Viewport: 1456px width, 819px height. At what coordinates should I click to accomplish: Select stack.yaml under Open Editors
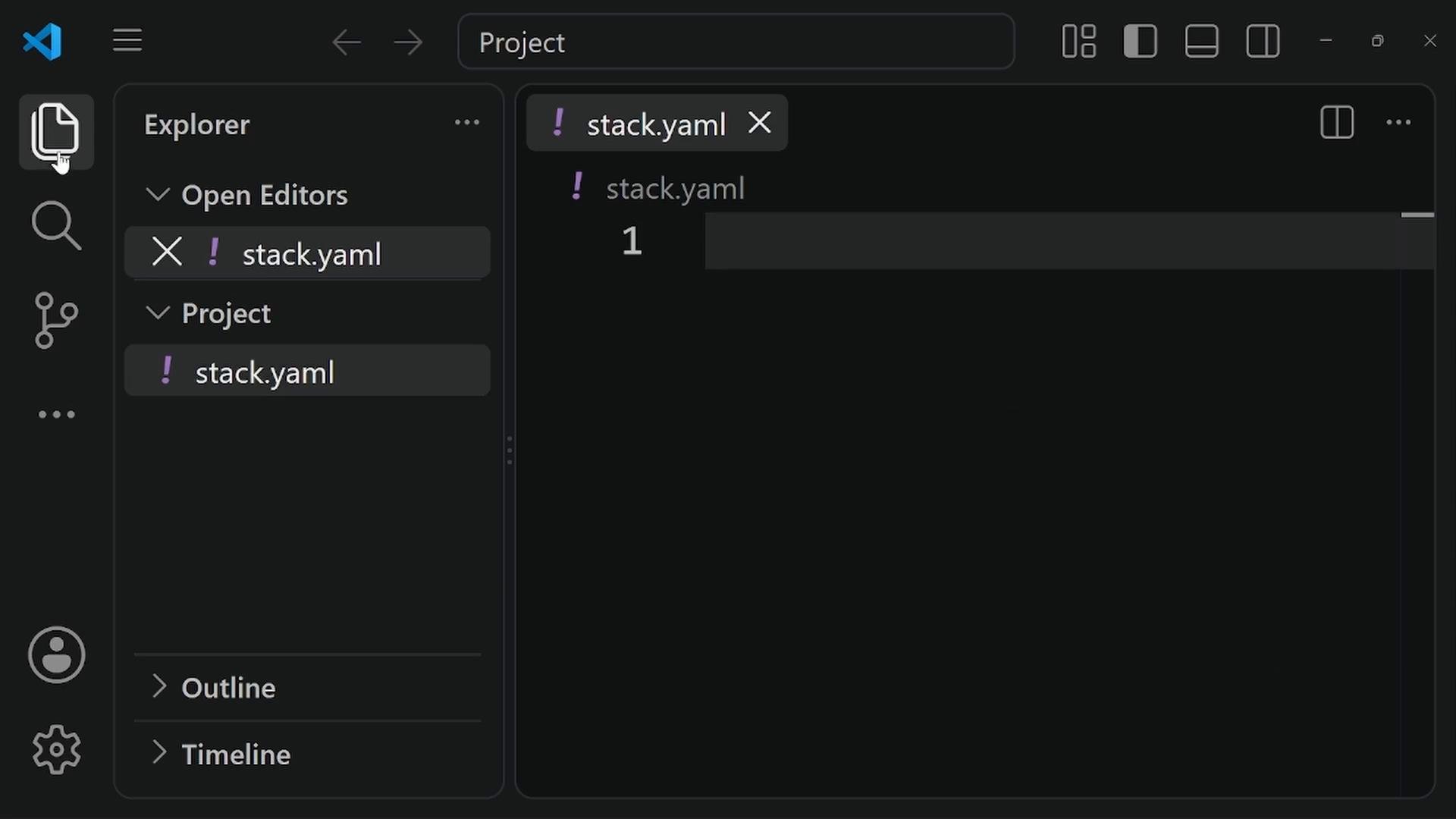[x=307, y=253]
